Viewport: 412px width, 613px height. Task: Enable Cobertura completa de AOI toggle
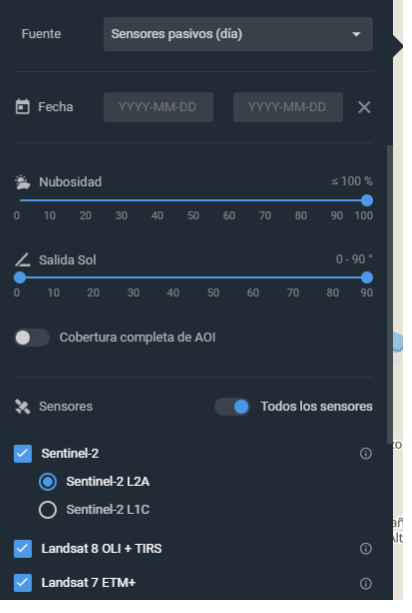tap(32, 337)
